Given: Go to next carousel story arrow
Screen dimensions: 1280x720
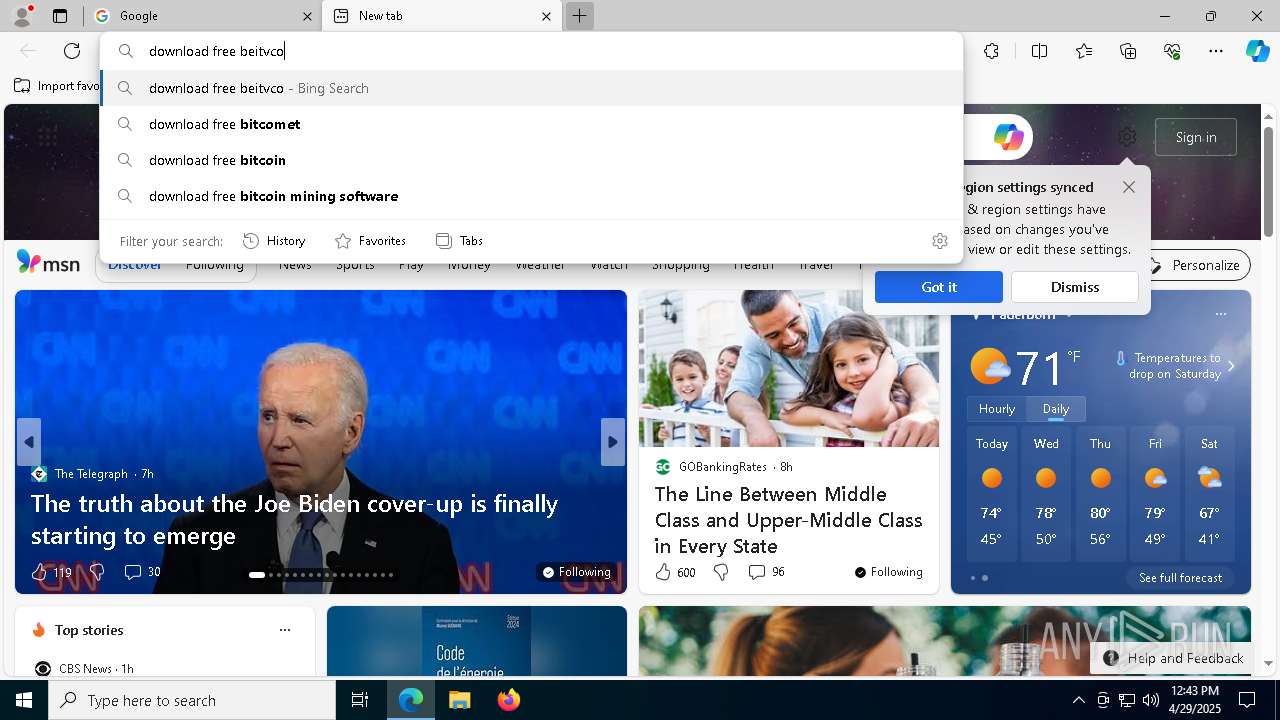Looking at the screenshot, I should click(x=613, y=442).
